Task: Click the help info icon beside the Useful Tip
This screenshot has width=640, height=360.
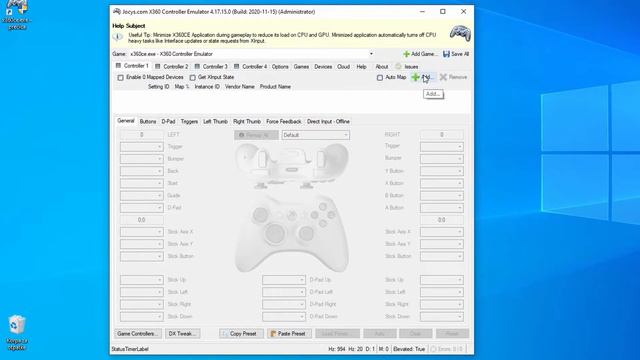Action: point(118,37)
